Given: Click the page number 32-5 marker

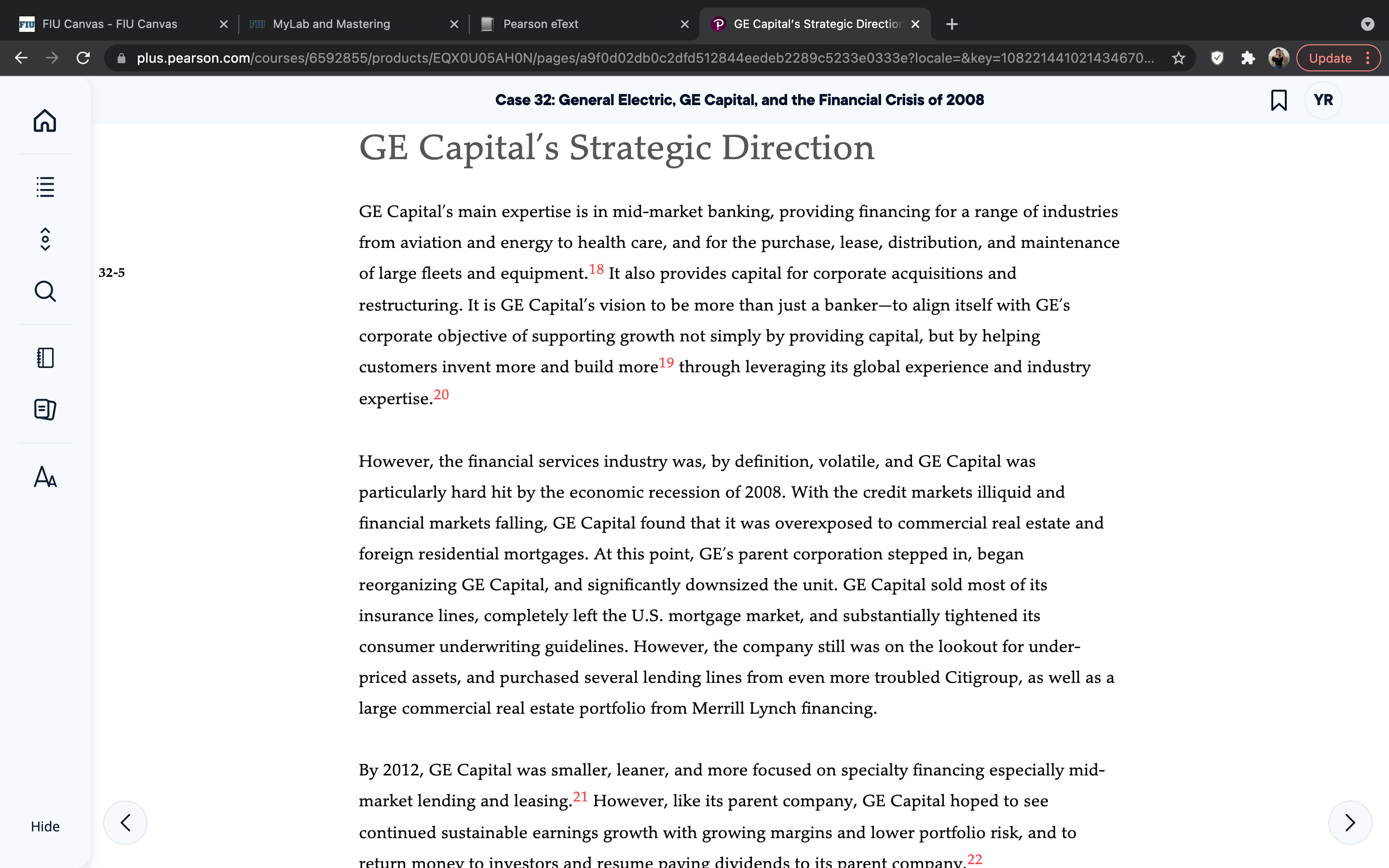Looking at the screenshot, I should click(x=111, y=272).
